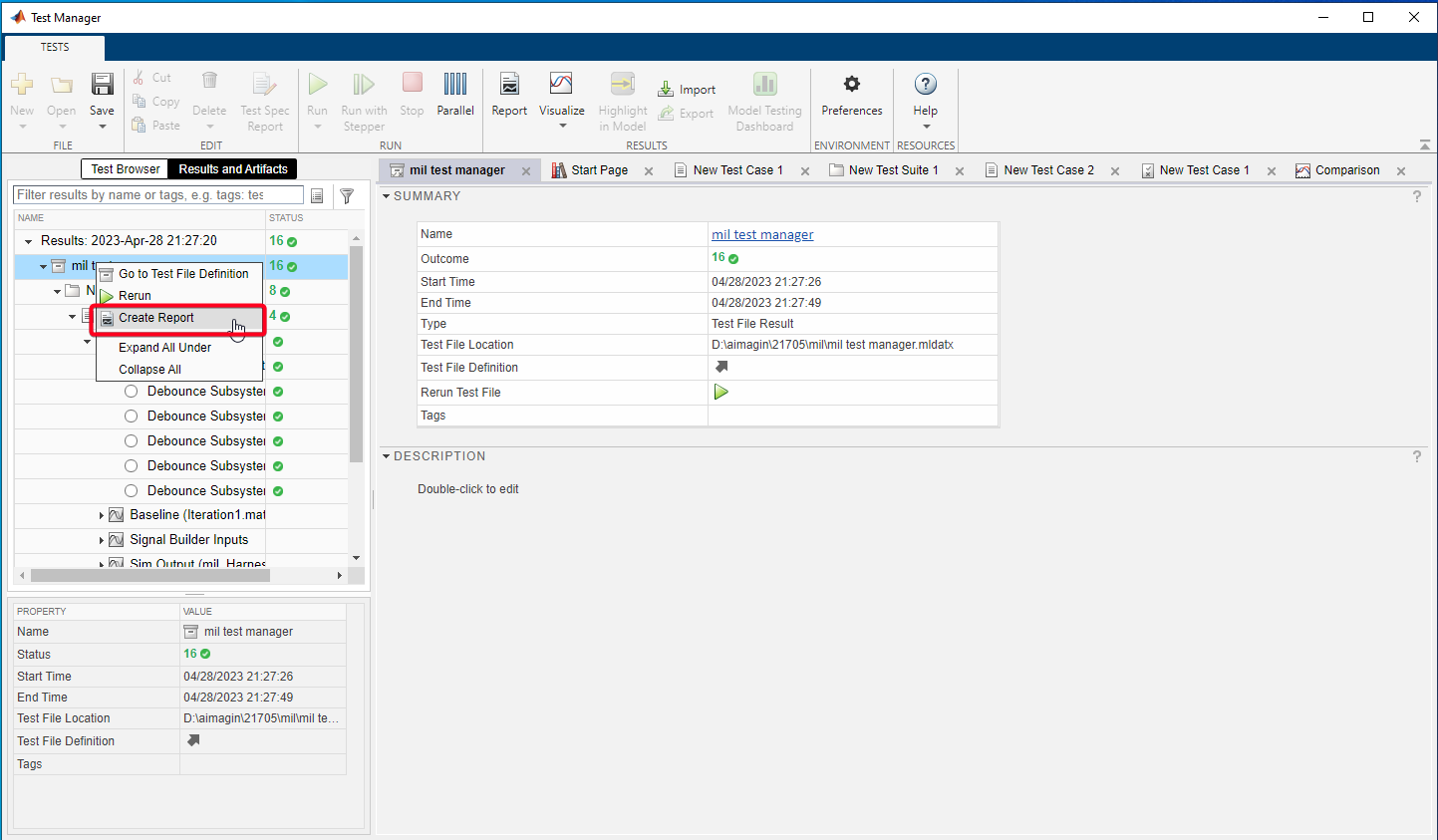The height and width of the screenshot is (840, 1438).
Task: Select the TESTS ribbon tab
Action: (55, 47)
